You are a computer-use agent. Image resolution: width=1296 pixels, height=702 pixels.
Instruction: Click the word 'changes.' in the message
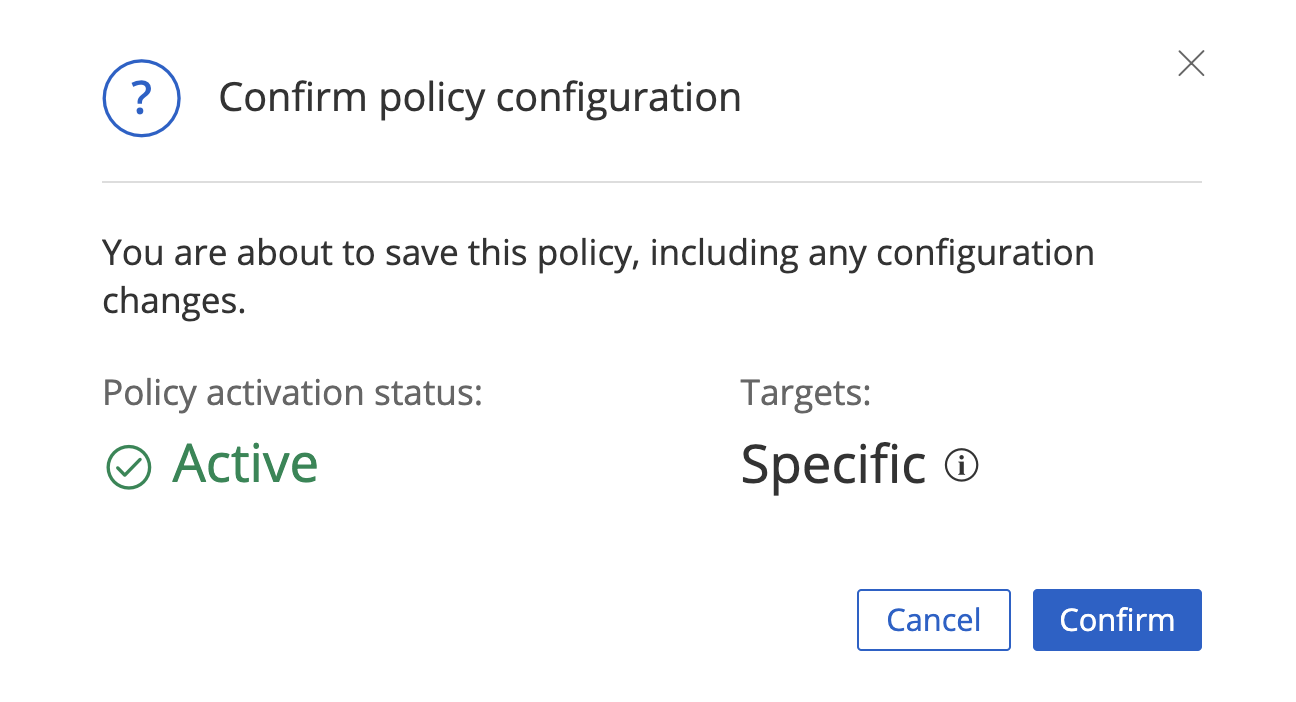click(x=174, y=301)
